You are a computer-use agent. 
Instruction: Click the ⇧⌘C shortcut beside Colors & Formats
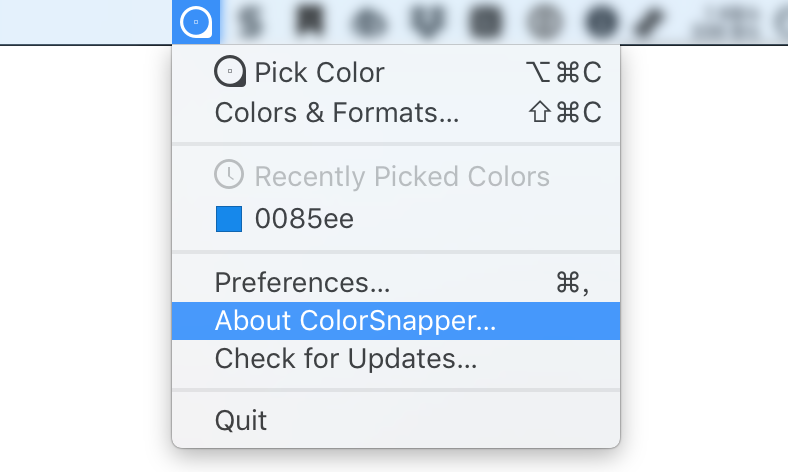point(565,112)
